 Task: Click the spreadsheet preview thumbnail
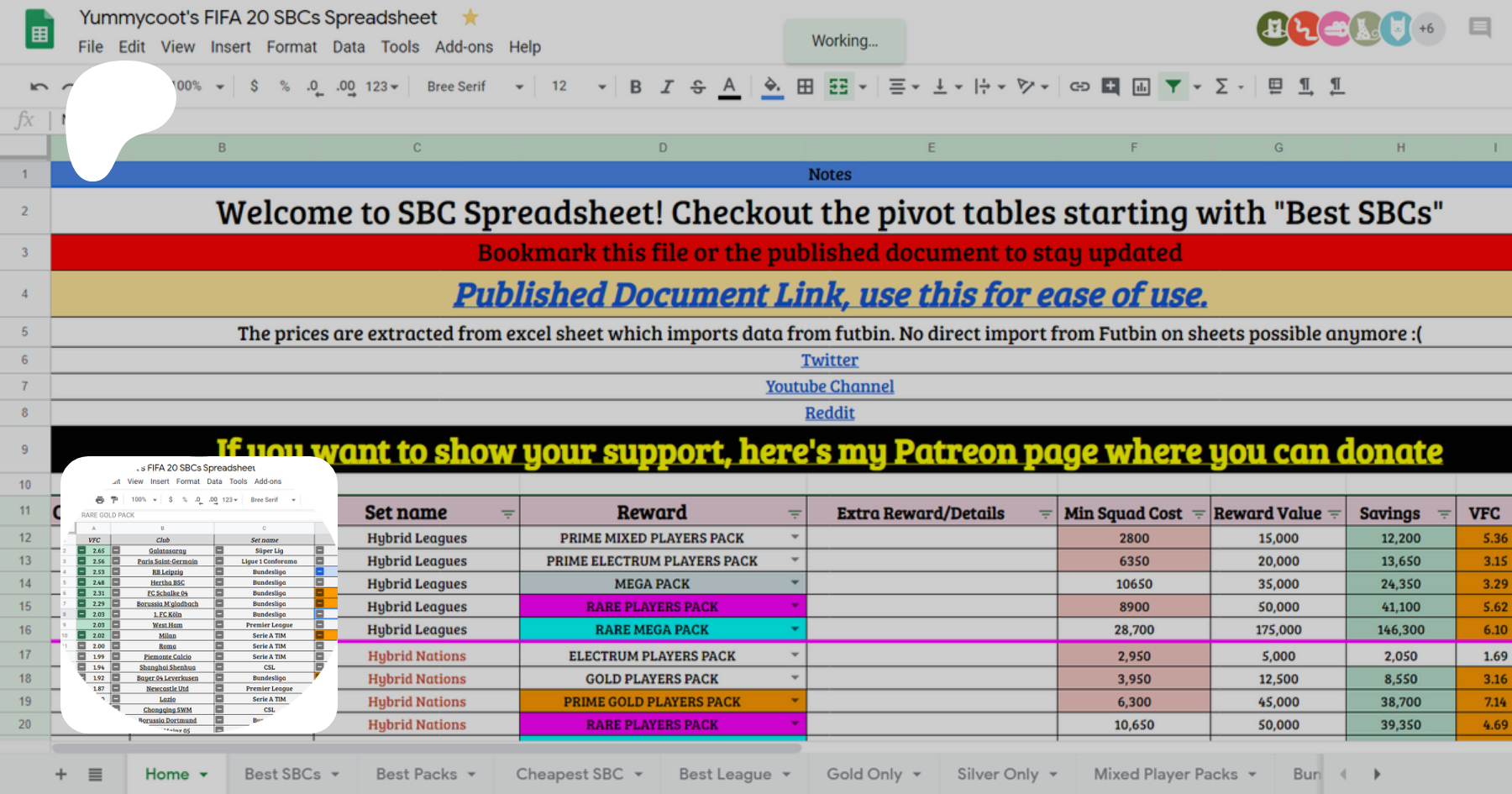click(199, 595)
